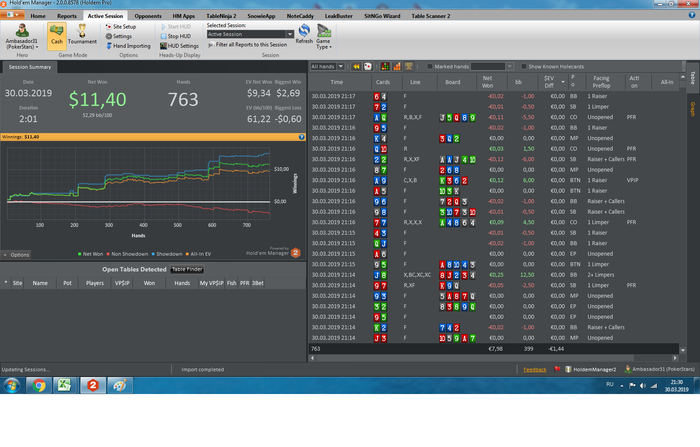Click the Table Finder button
The height and width of the screenshot is (447, 700).
(x=186, y=269)
